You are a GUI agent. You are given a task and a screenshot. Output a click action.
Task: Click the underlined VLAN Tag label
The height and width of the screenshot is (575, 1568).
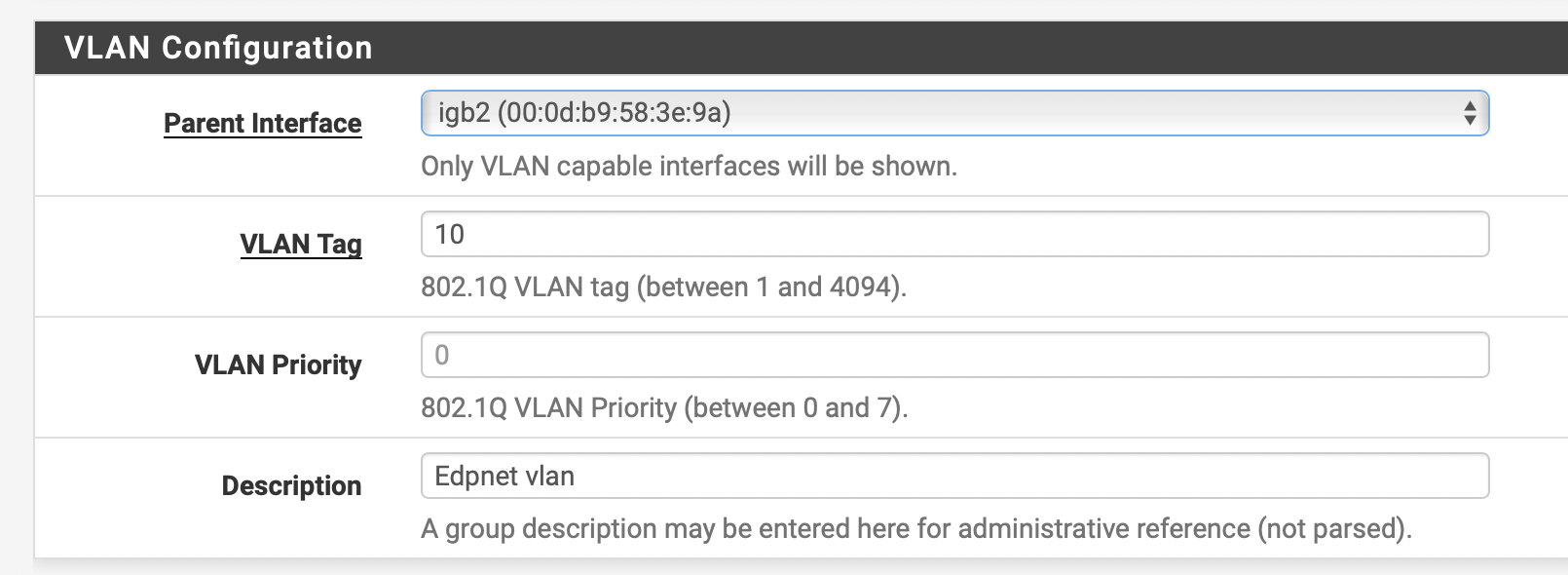pyautogui.click(x=301, y=244)
